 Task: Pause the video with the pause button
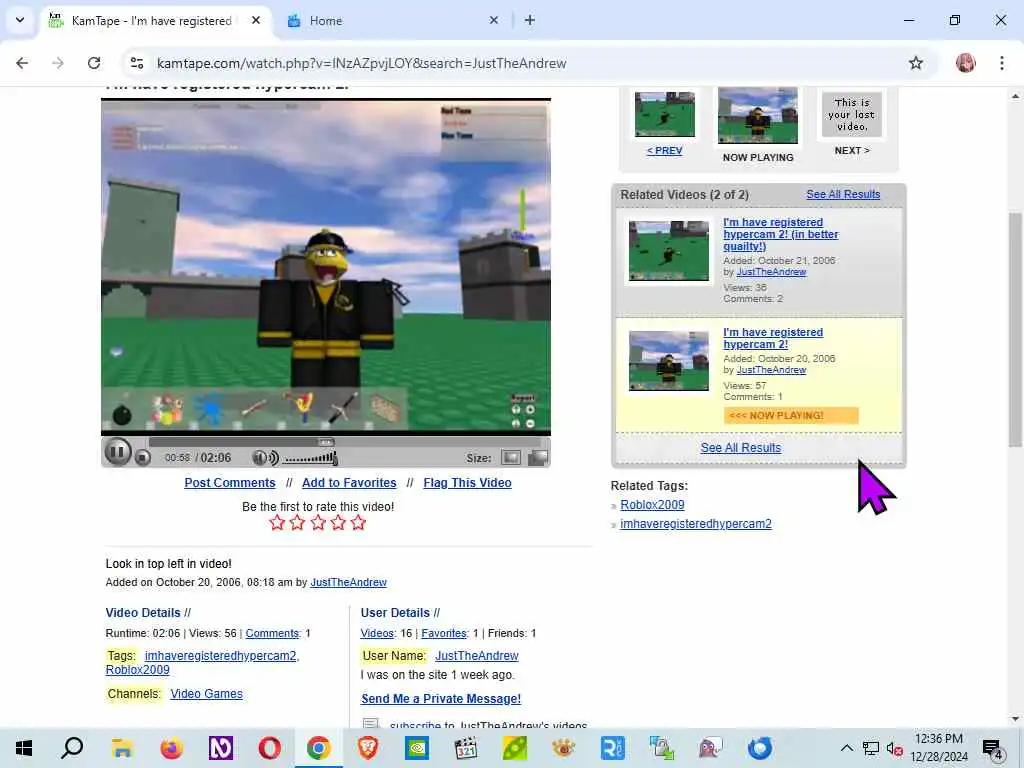coord(118,451)
